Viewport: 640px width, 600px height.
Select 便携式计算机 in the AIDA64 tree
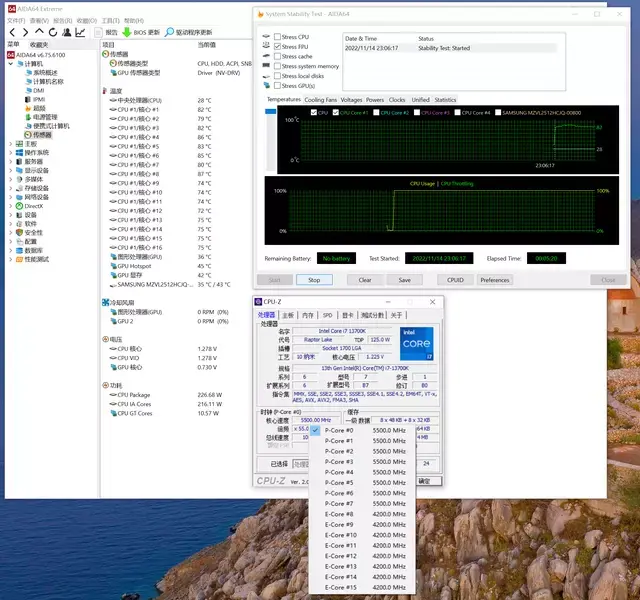(51, 126)
